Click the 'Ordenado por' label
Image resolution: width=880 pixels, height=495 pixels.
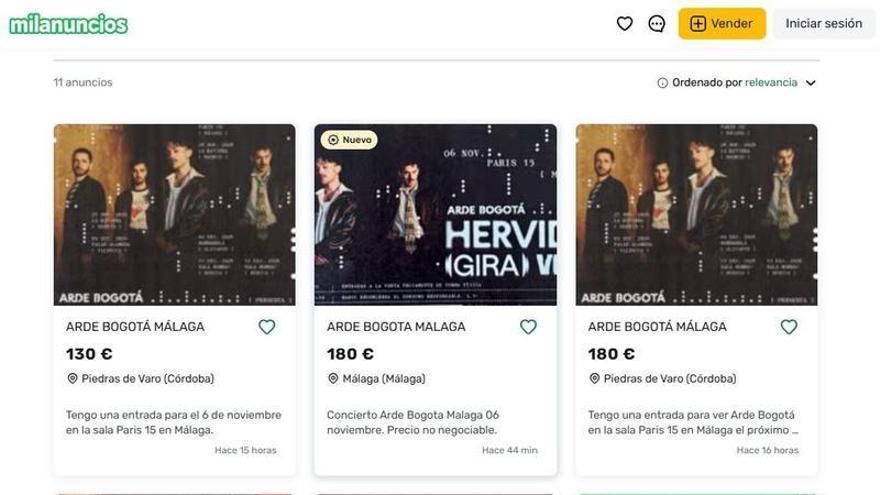[707, 82]
